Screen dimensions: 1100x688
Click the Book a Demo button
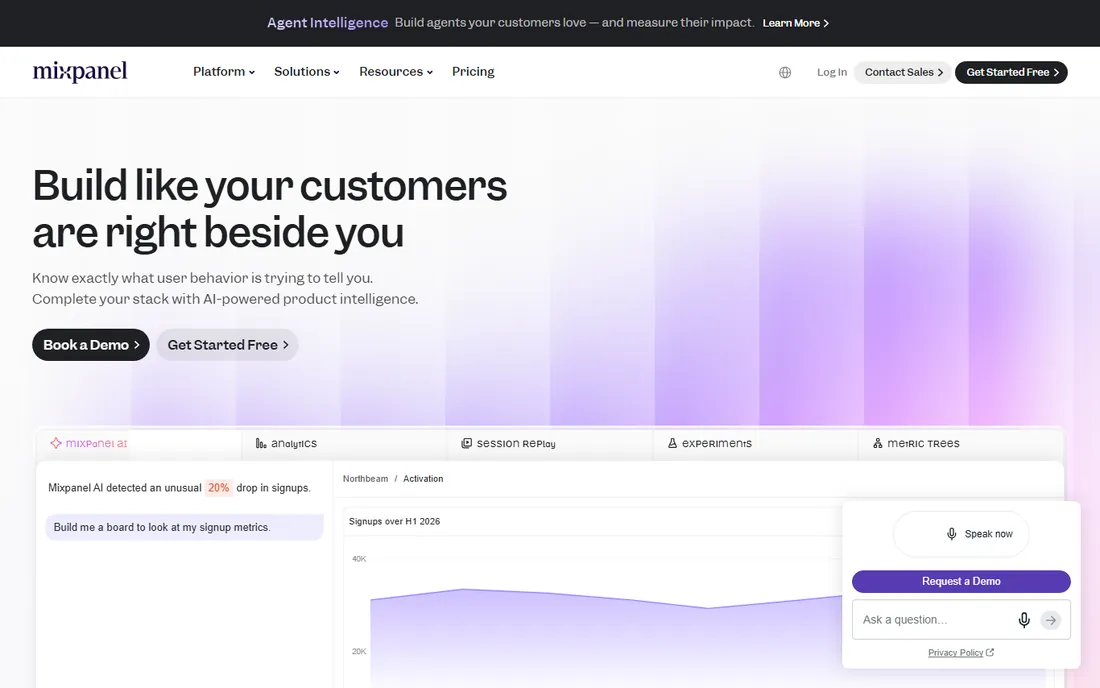pyautogui.click(x=90, y=345)
